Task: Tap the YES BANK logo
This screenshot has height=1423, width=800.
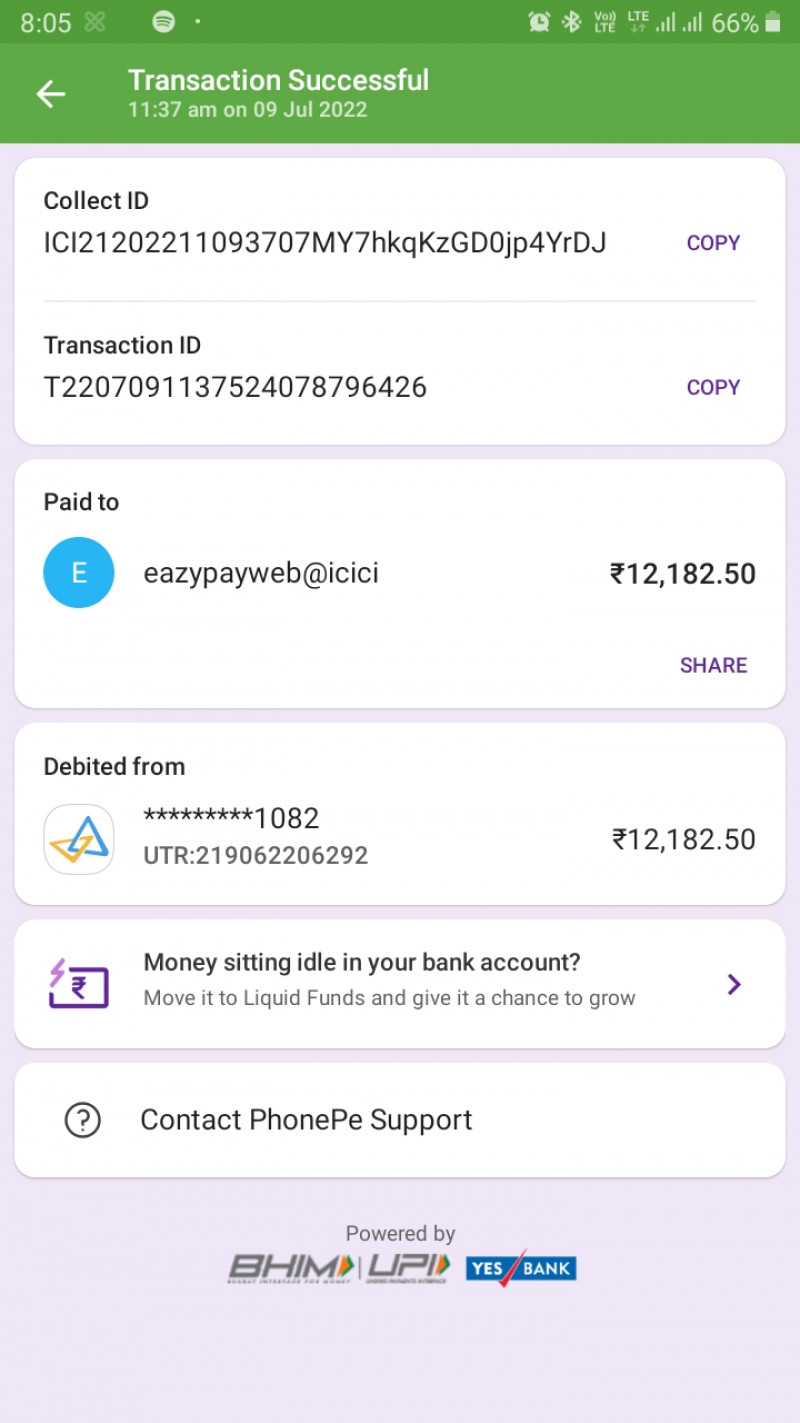Action: pyautogui.click(x=521, y=1268)
